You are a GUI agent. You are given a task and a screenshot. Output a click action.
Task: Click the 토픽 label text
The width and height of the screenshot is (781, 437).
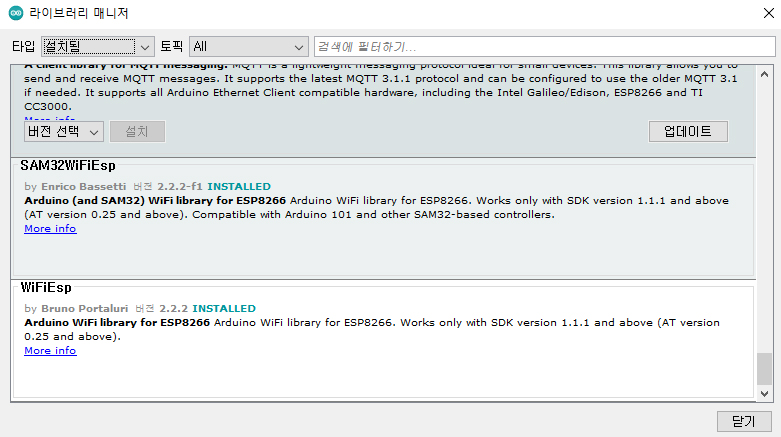[171, 47]
